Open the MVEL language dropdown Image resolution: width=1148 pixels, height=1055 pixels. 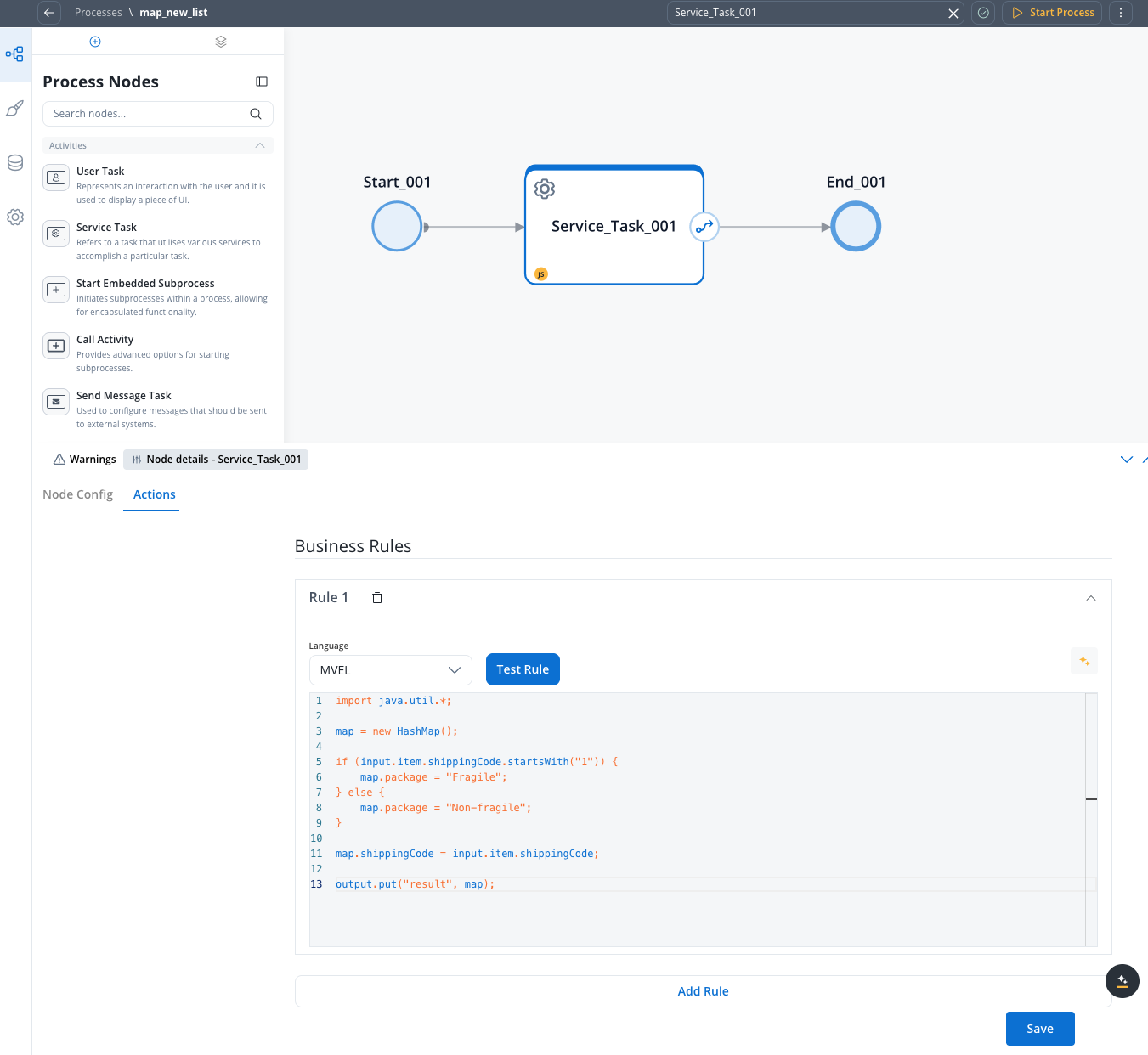coord(390,670)
